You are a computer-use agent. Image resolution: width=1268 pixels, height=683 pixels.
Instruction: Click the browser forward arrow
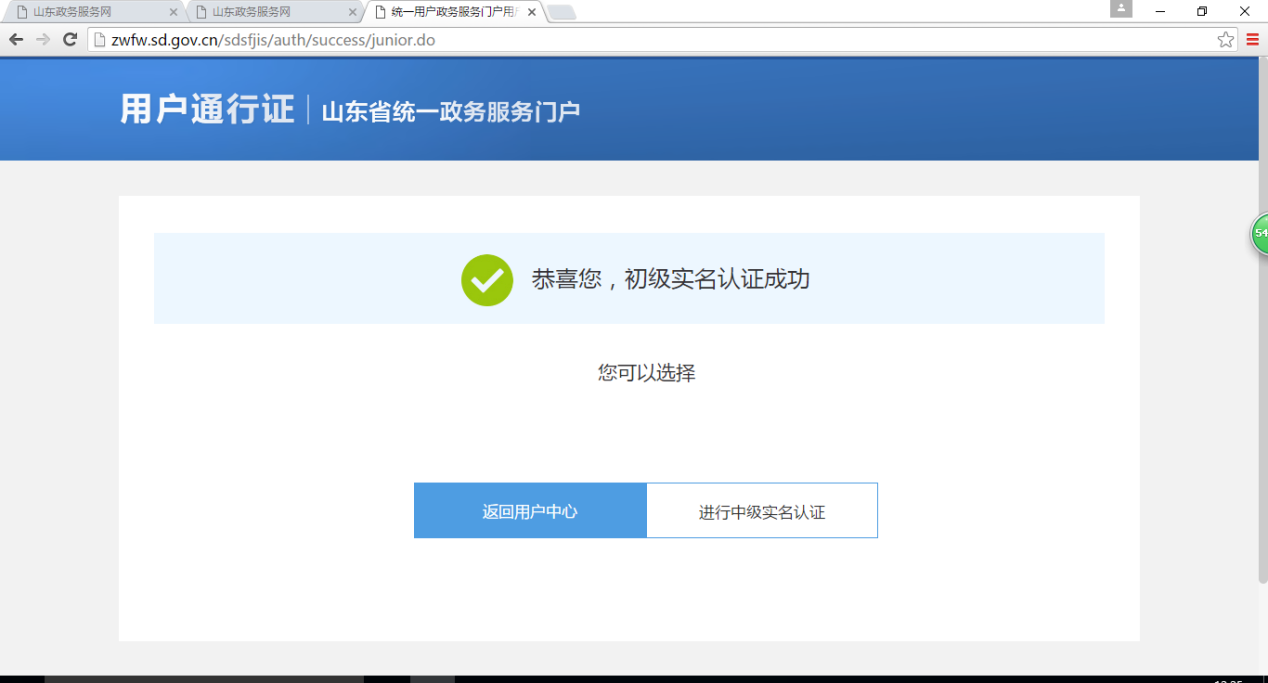coord(43,40)
